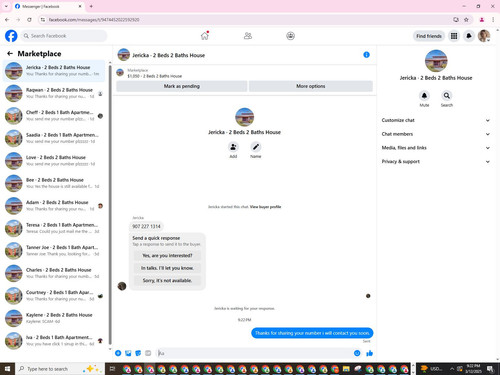Viewport: 500px width, 375px height.
Task: Attach a photo with the image icon
Action: coord(128,353)
